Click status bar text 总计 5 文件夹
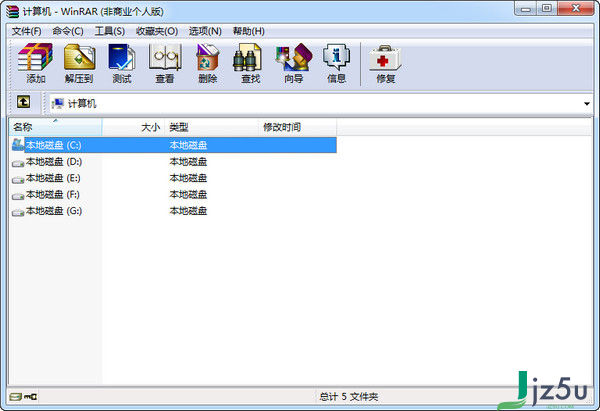Image resolution: width=600 pixels, height=411 pixels. [x=349, y=397]
